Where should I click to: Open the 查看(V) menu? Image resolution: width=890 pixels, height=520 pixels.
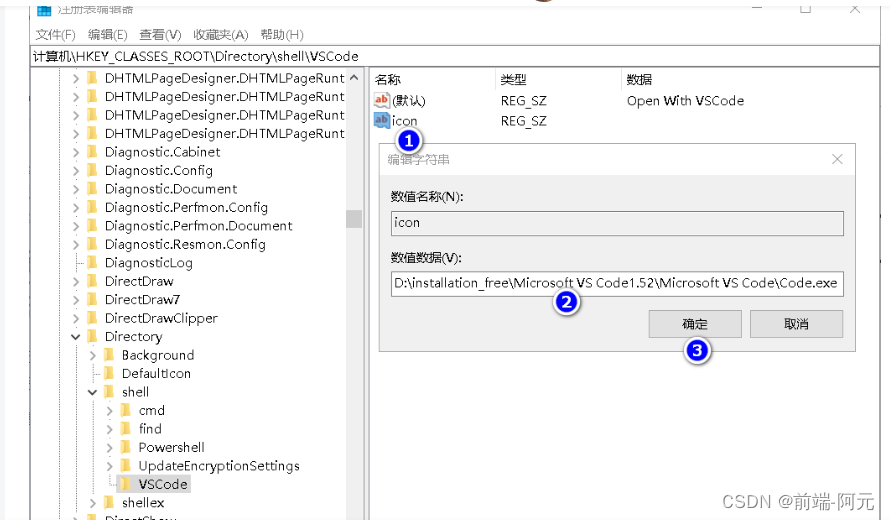point(160,35)
